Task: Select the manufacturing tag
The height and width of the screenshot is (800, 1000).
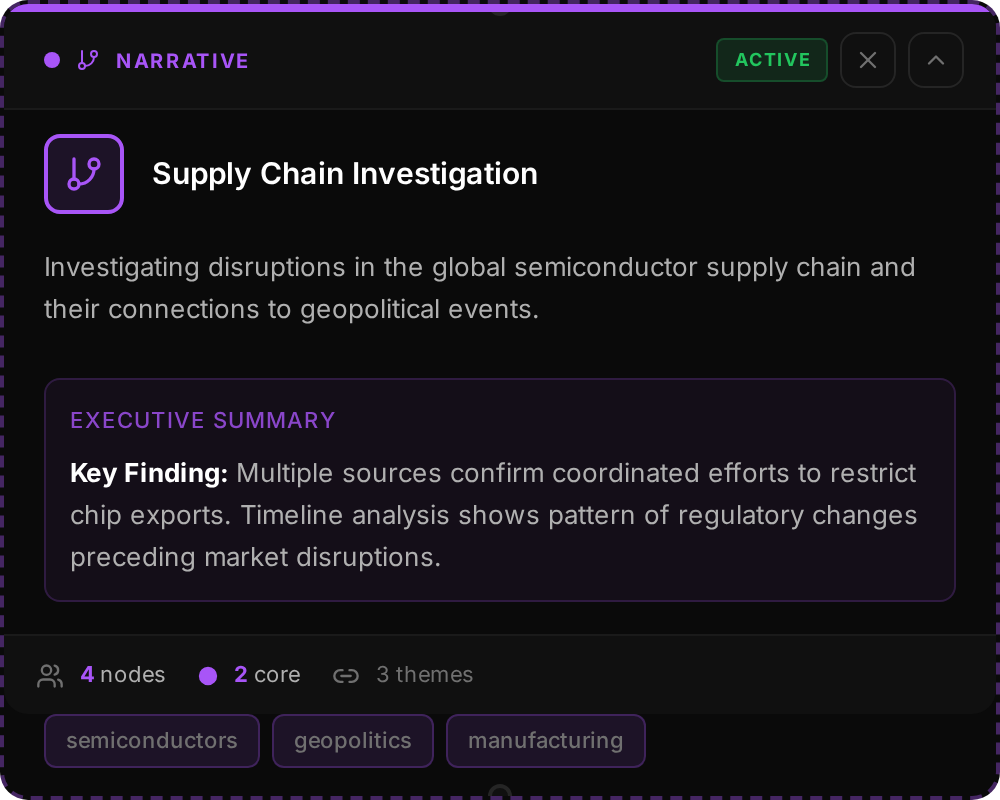Action: click(546, 741)
